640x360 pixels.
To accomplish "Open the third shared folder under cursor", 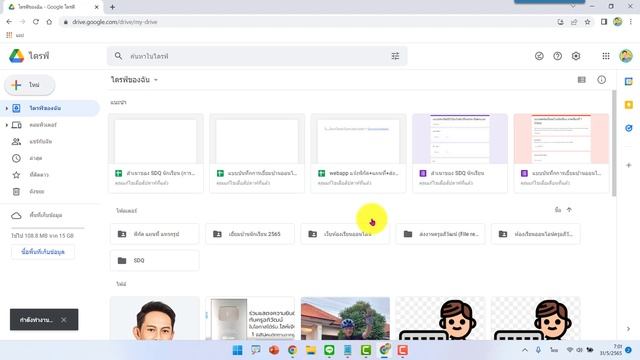I will pos(345,234).
